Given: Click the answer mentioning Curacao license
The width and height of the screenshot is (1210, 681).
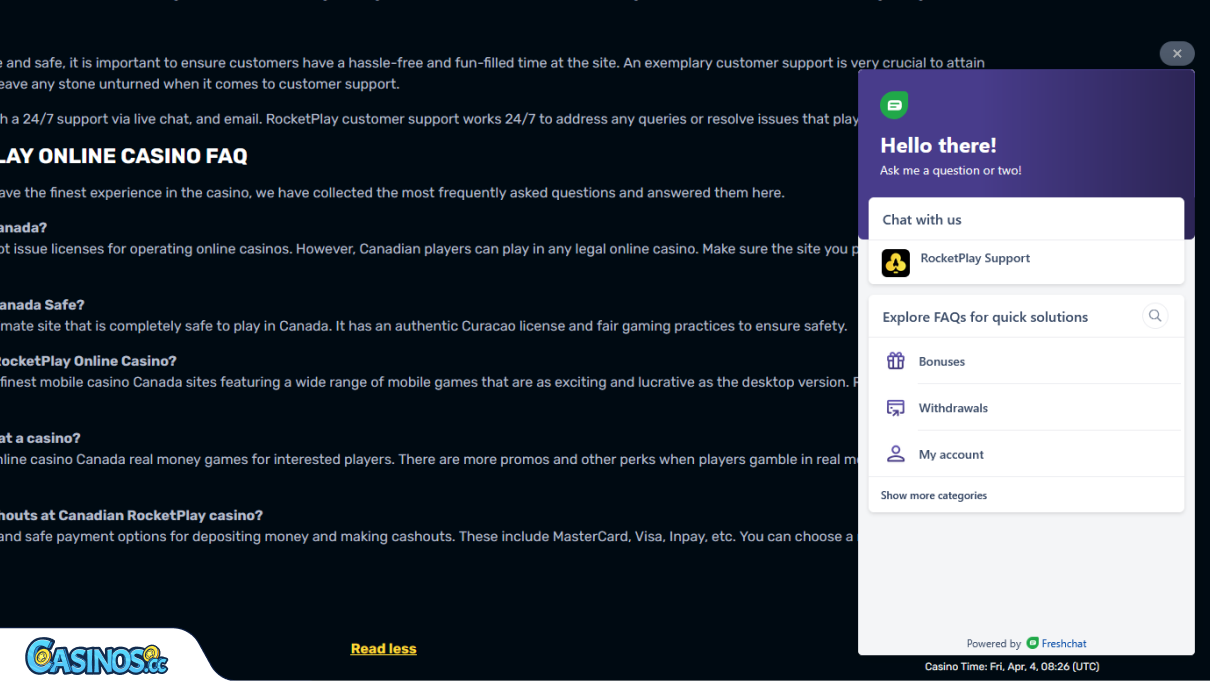Looking at the screenshot, I should pos(424,326).
